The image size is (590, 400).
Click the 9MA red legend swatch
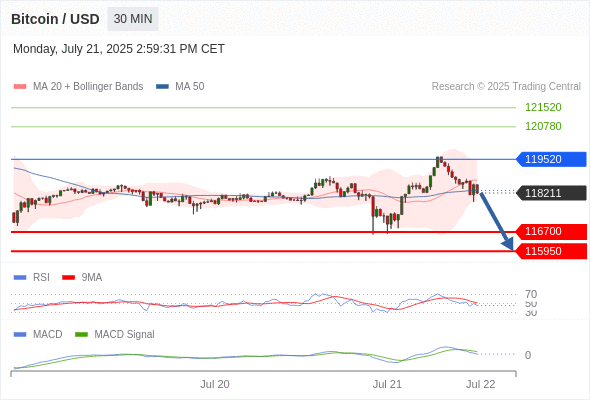point(68,278)
